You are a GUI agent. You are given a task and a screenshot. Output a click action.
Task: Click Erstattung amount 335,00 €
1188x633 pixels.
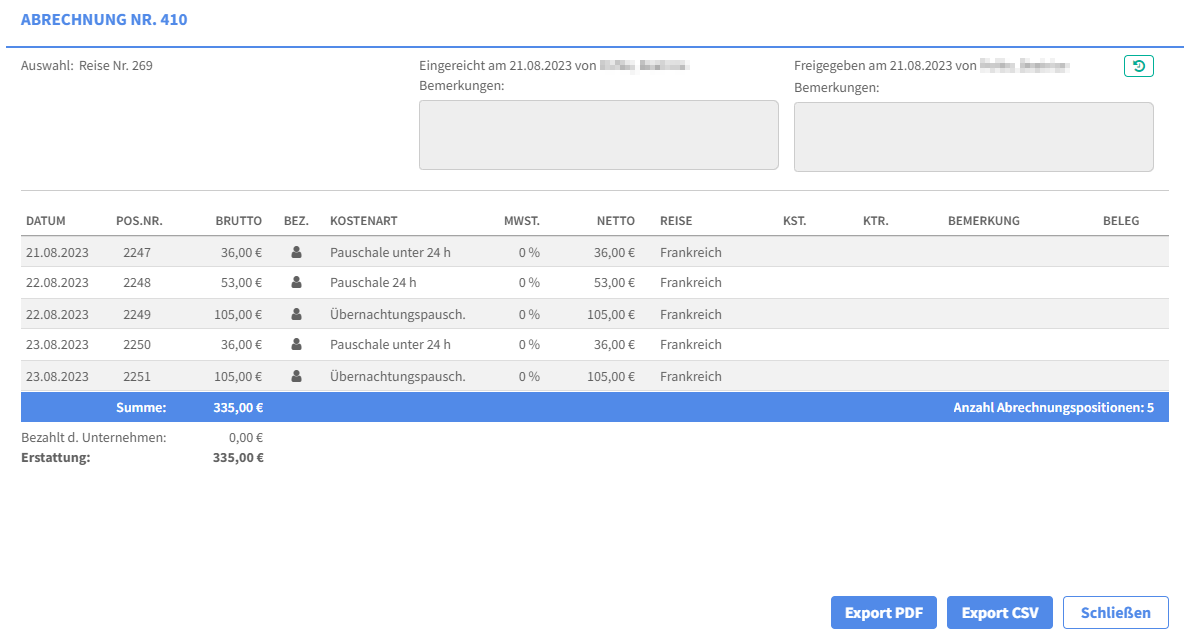[238, 458]
